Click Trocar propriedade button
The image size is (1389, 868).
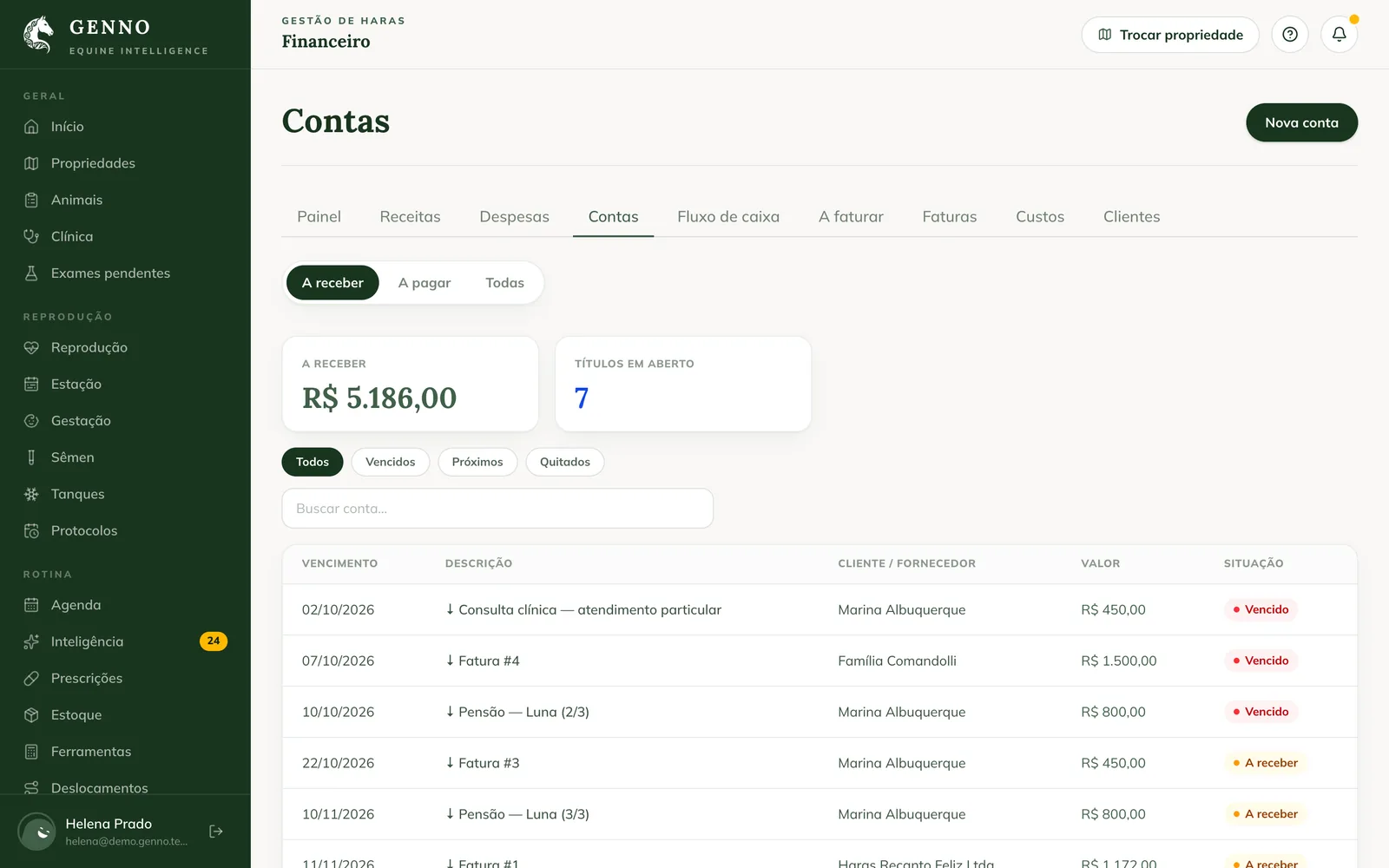[x=1170, y=35]
